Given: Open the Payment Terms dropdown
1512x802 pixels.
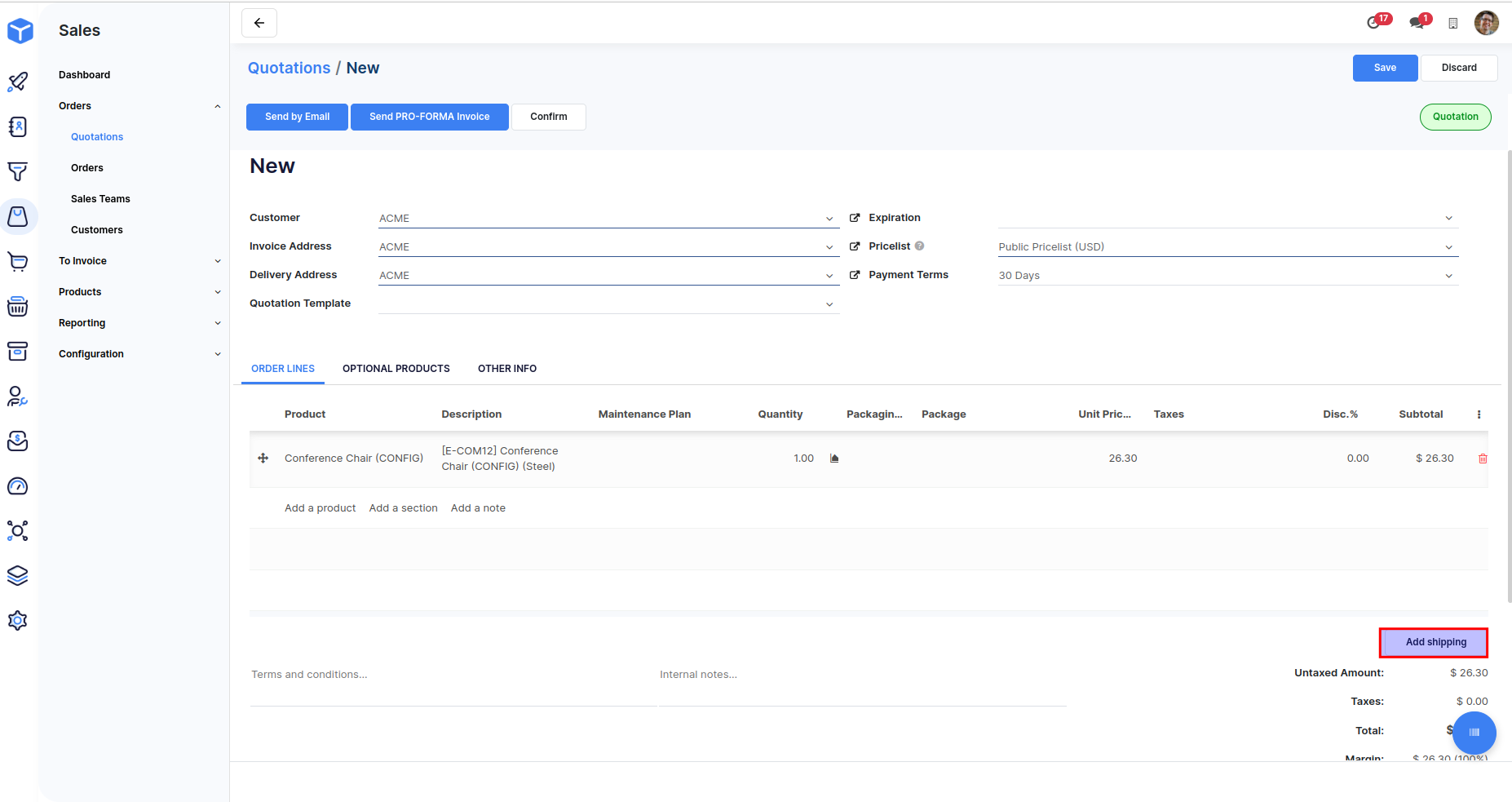Looking at the screenshot, I should pos(1448,276).
